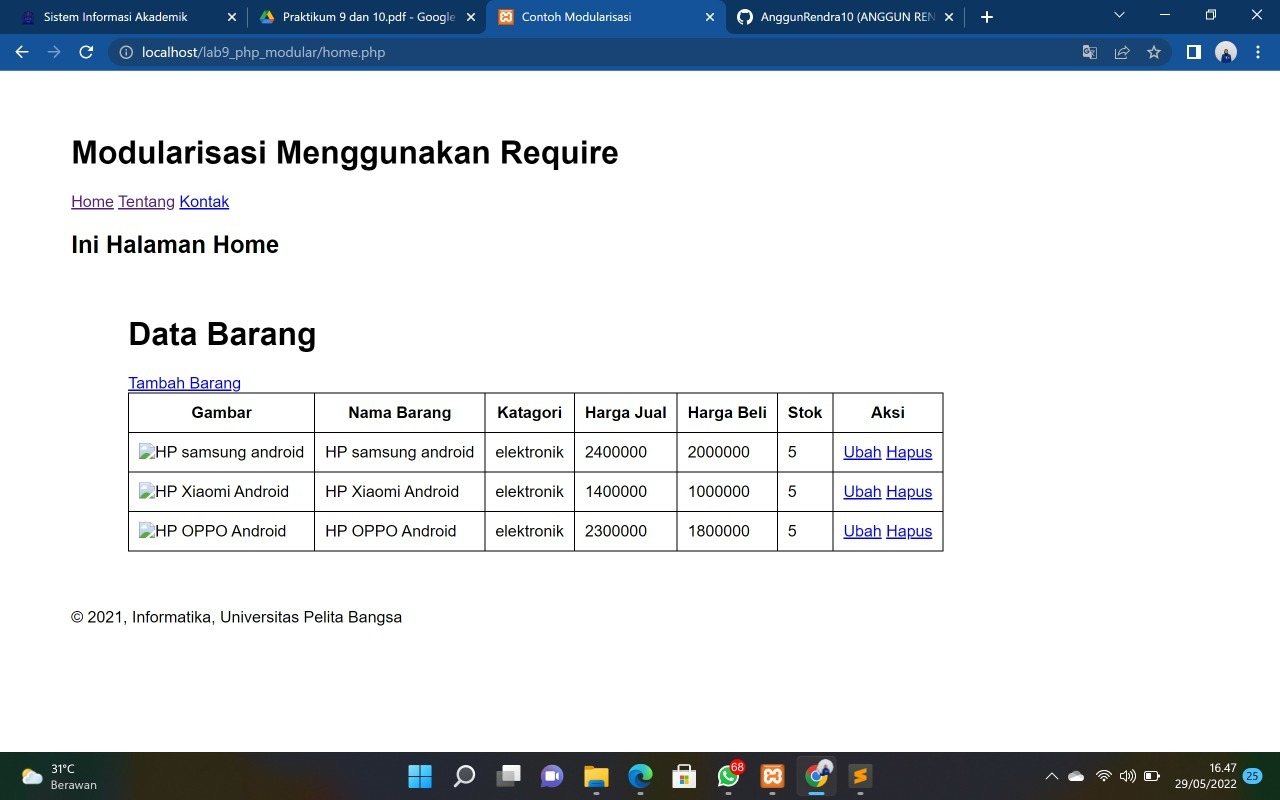Image resolution: width=1280 pixels, height=800 pixels.
Task: Expand the browser tab search chevron
Action: coord(1118,16)
